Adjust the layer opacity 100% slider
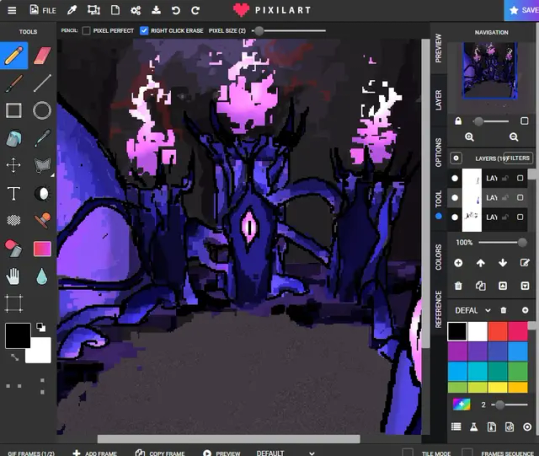539x456 pixels. click(522, 243)
